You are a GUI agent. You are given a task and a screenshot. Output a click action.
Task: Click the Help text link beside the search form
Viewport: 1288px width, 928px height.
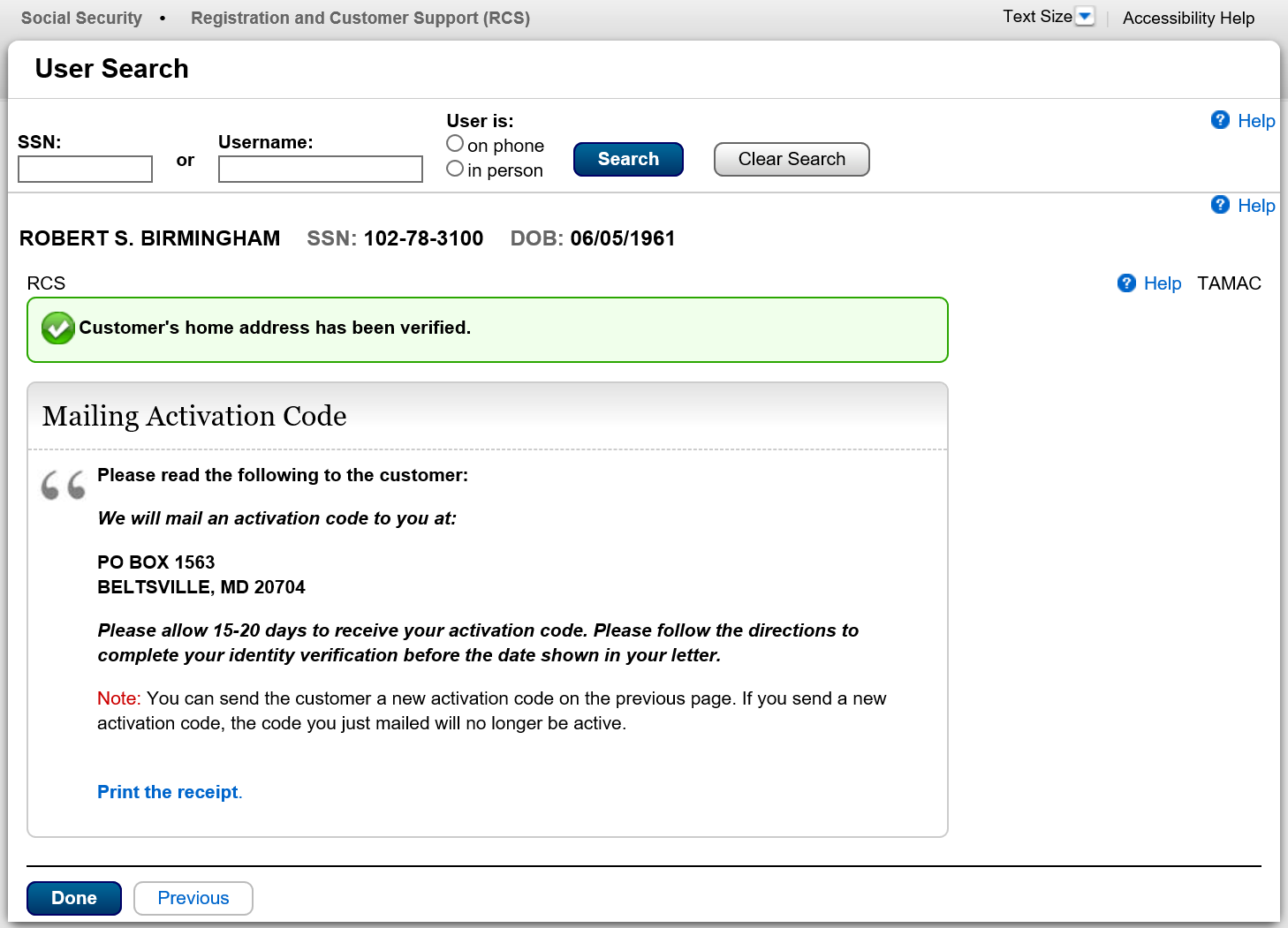pos(1255,121)
